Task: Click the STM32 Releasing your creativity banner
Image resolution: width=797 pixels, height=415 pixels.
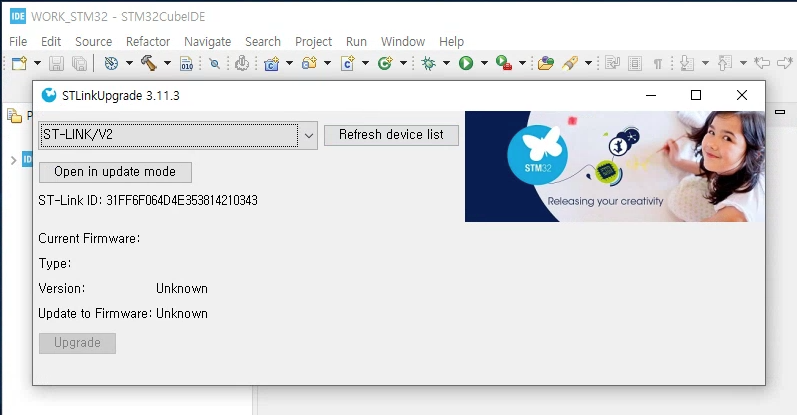Action: [615, 166]
